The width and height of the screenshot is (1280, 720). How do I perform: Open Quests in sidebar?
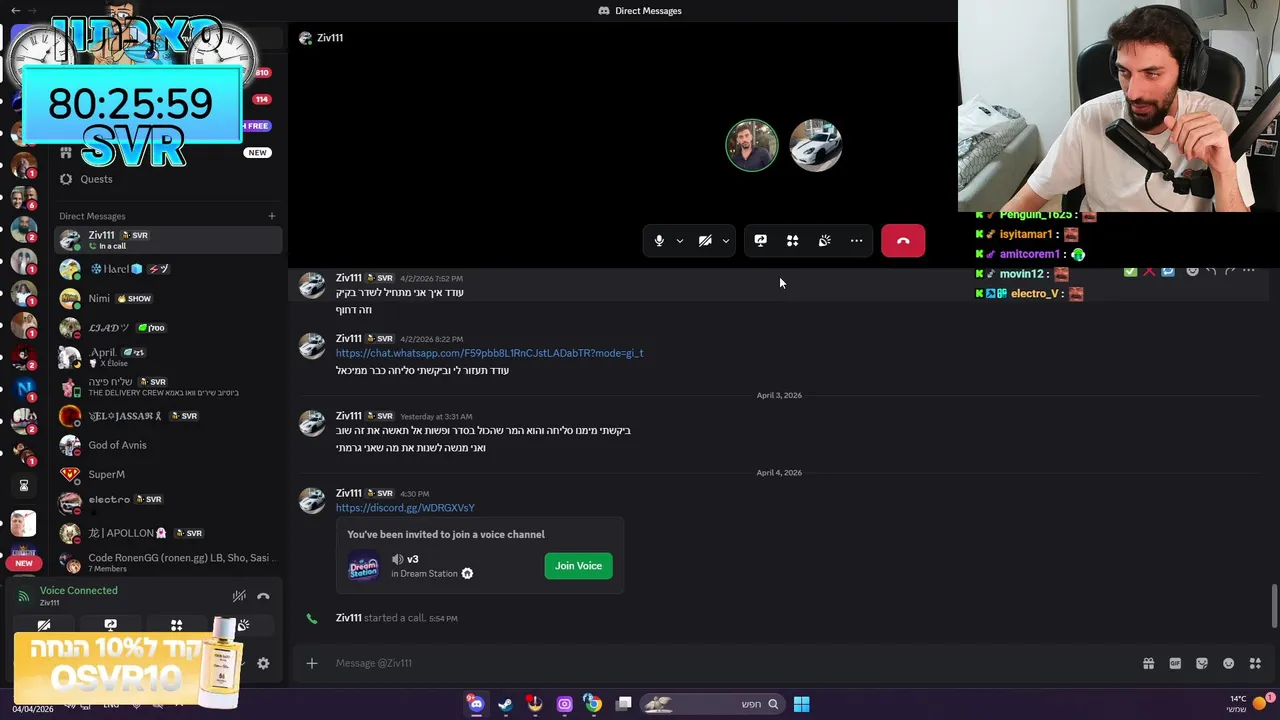[168, 179]
